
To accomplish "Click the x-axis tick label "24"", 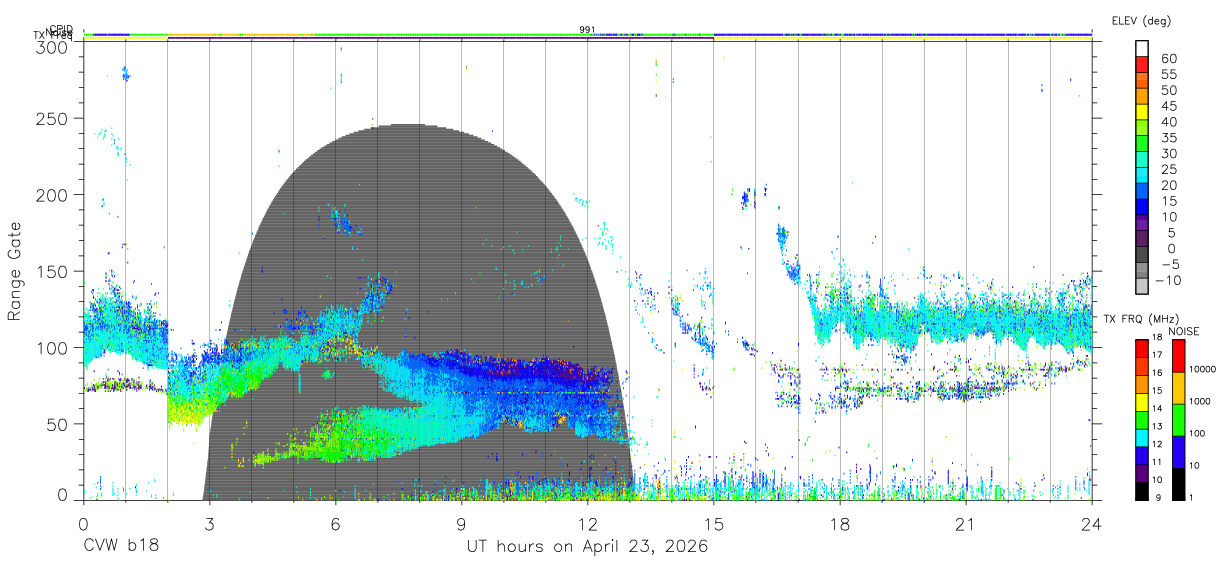I will point(1092,523).
